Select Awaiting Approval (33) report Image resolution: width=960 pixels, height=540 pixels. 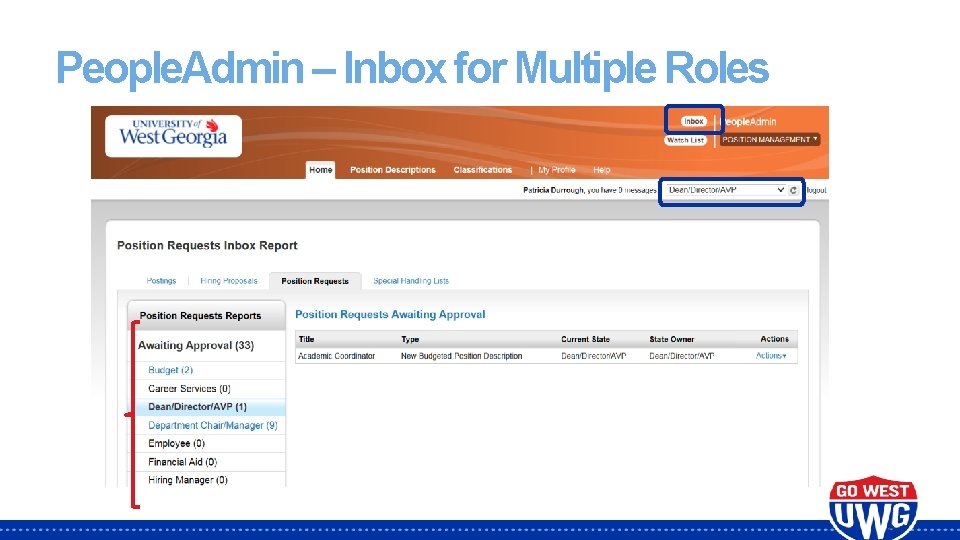196,345
